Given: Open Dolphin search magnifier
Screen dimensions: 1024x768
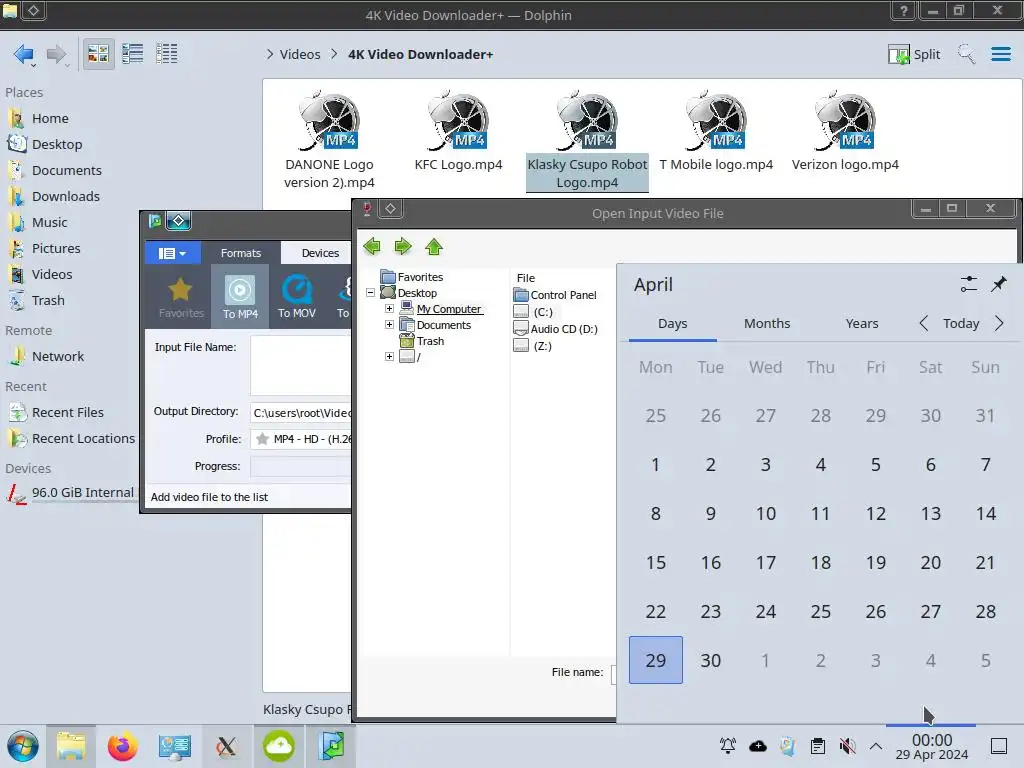Looking at the screenshot, I should tap(966, 54).
